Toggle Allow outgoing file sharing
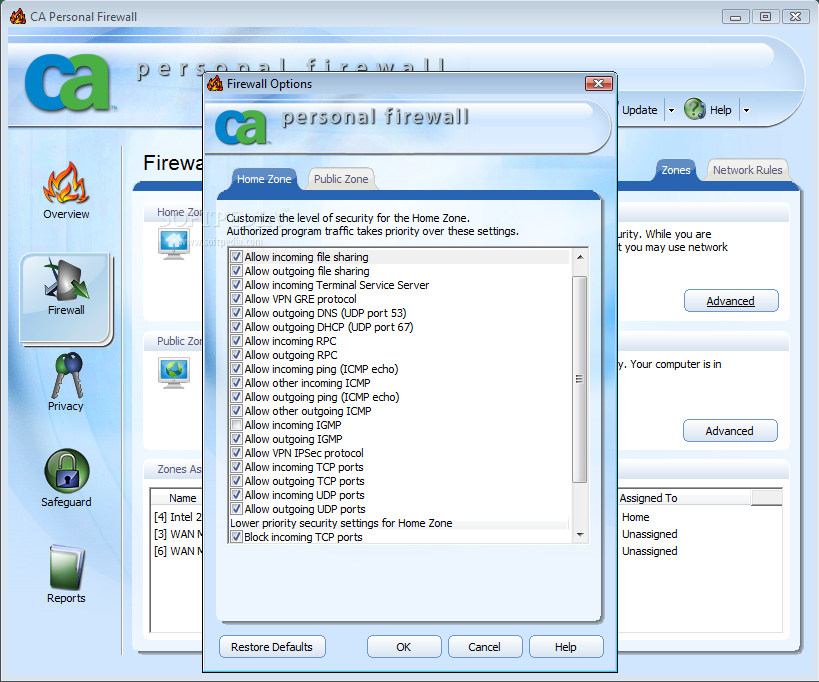This screenshot has width=819, height=682. point(236,271)
